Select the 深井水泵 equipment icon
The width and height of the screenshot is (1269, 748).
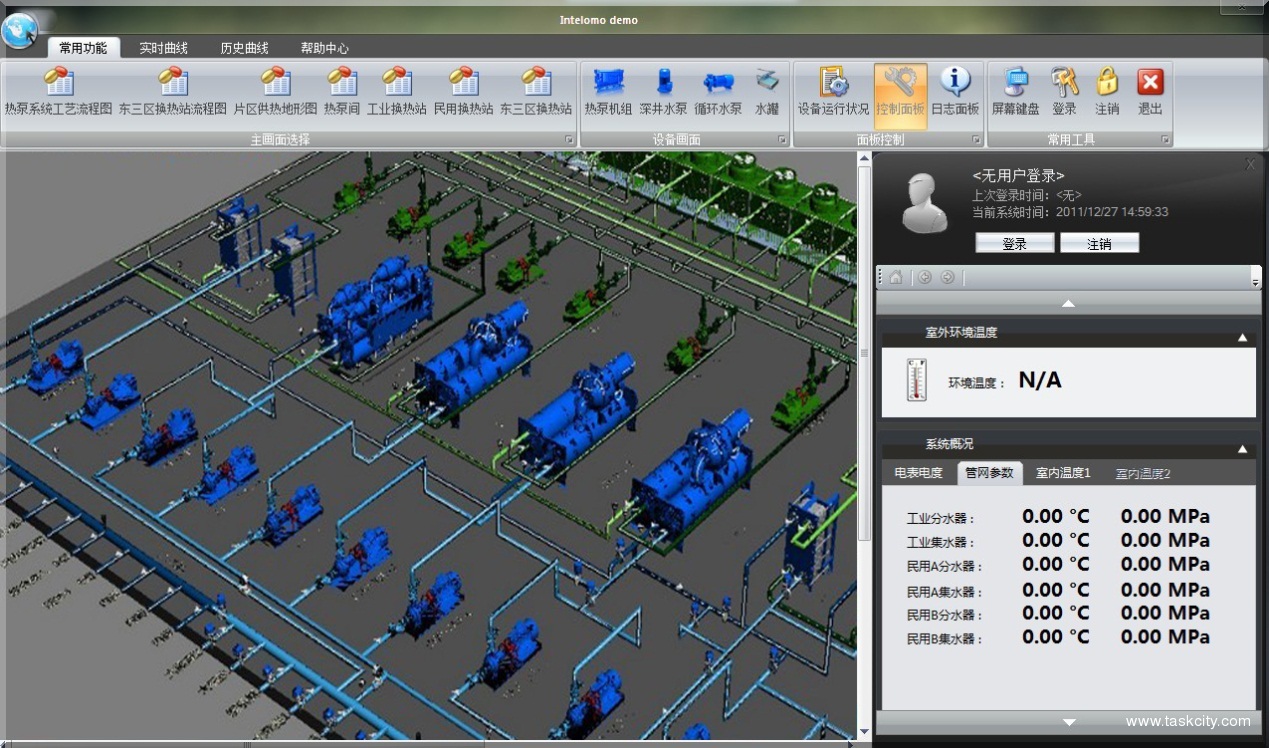click(x=664, y=92)
